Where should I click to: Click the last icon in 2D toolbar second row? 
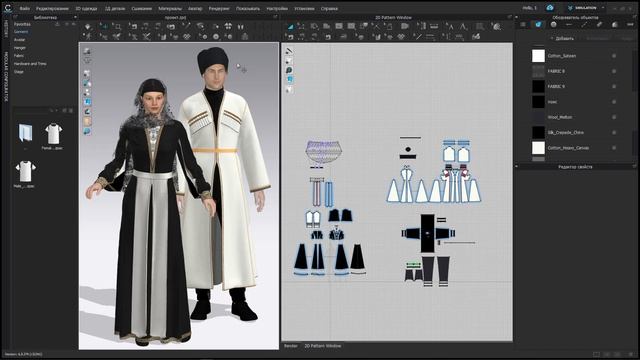click(476, 37)
